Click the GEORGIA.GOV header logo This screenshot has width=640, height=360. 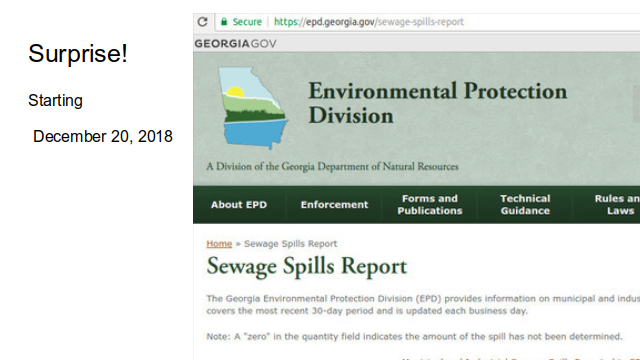[236, 44]
